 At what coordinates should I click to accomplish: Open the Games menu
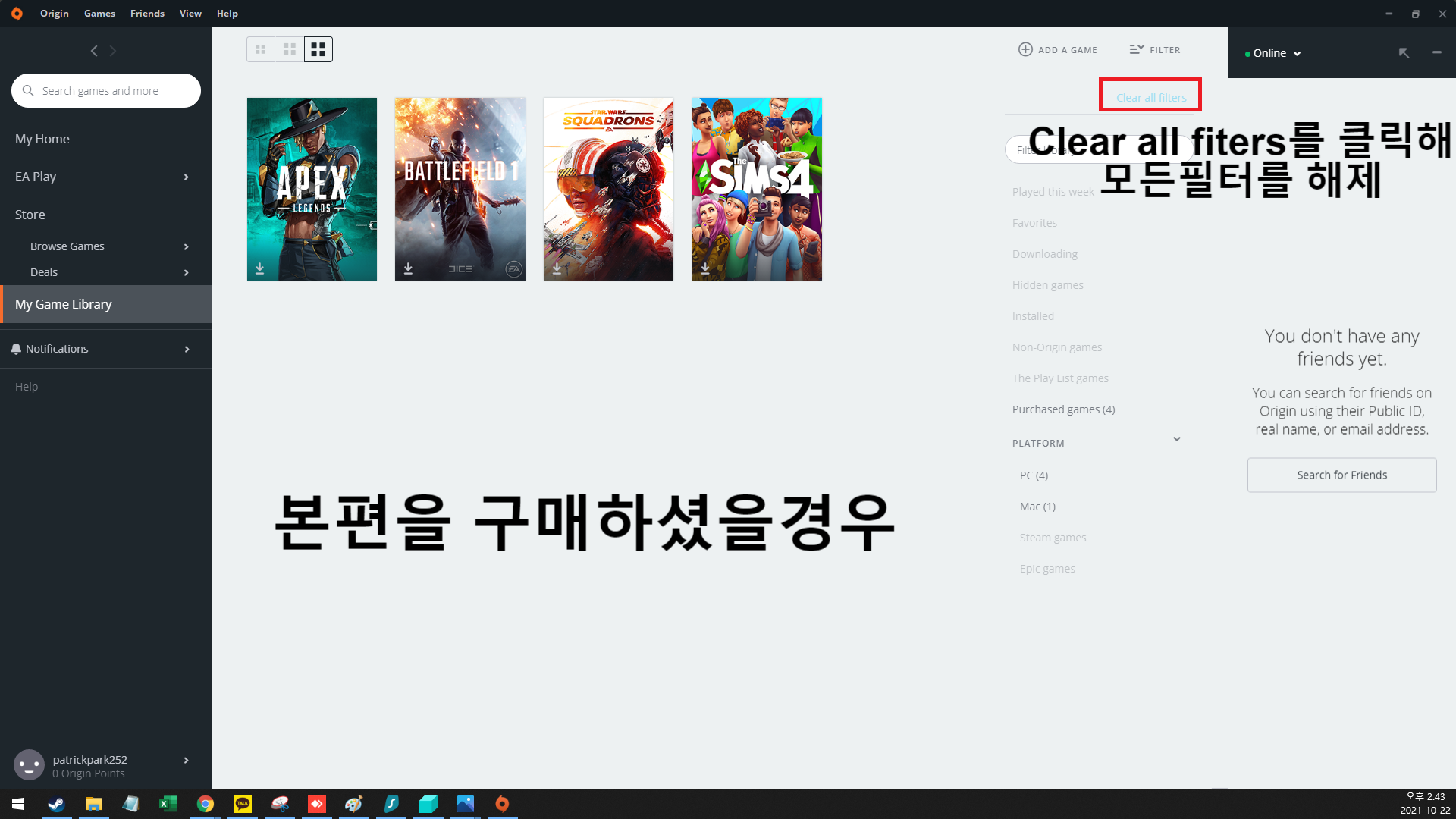tap(99, 13)
